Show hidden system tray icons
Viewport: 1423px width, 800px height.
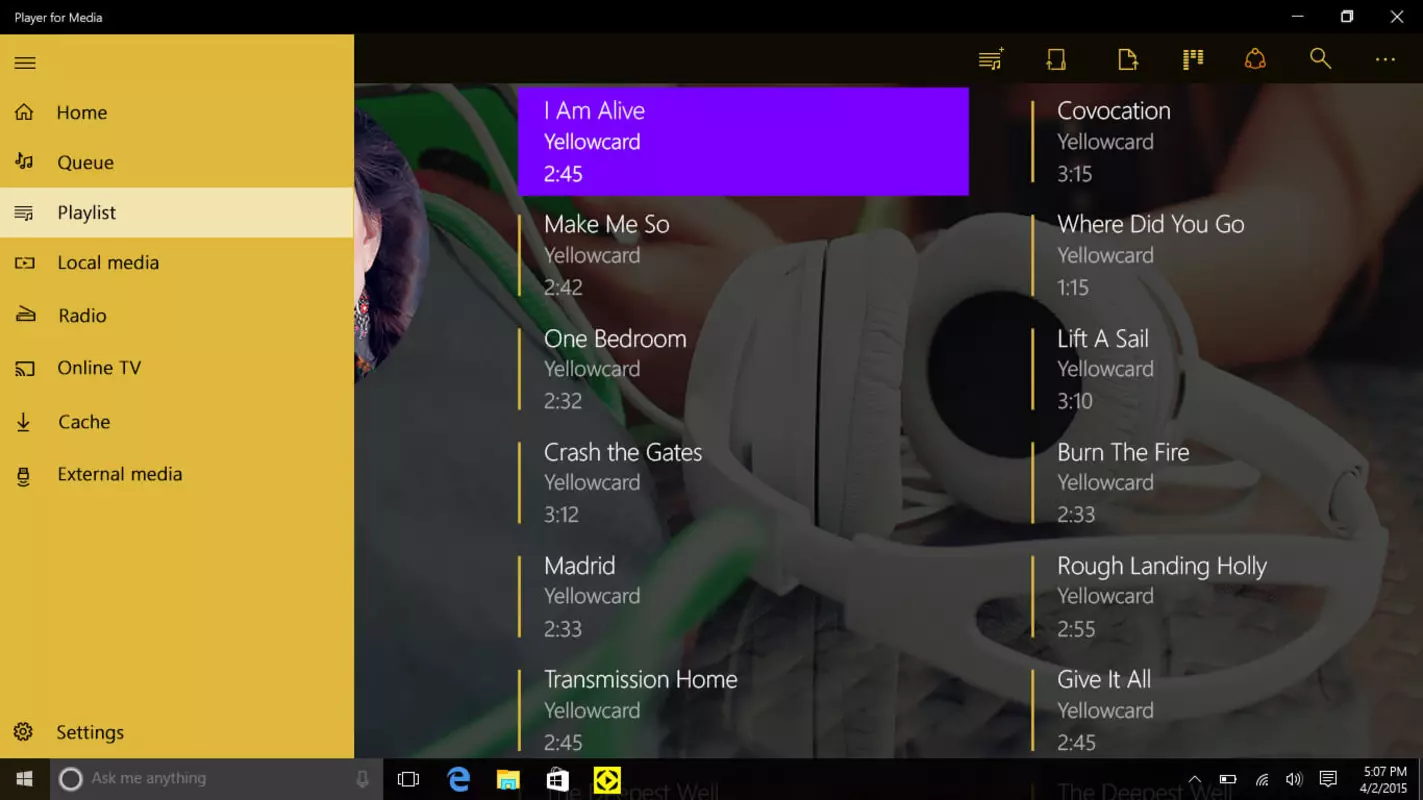pyautogui.click(x=1194, y=779)
